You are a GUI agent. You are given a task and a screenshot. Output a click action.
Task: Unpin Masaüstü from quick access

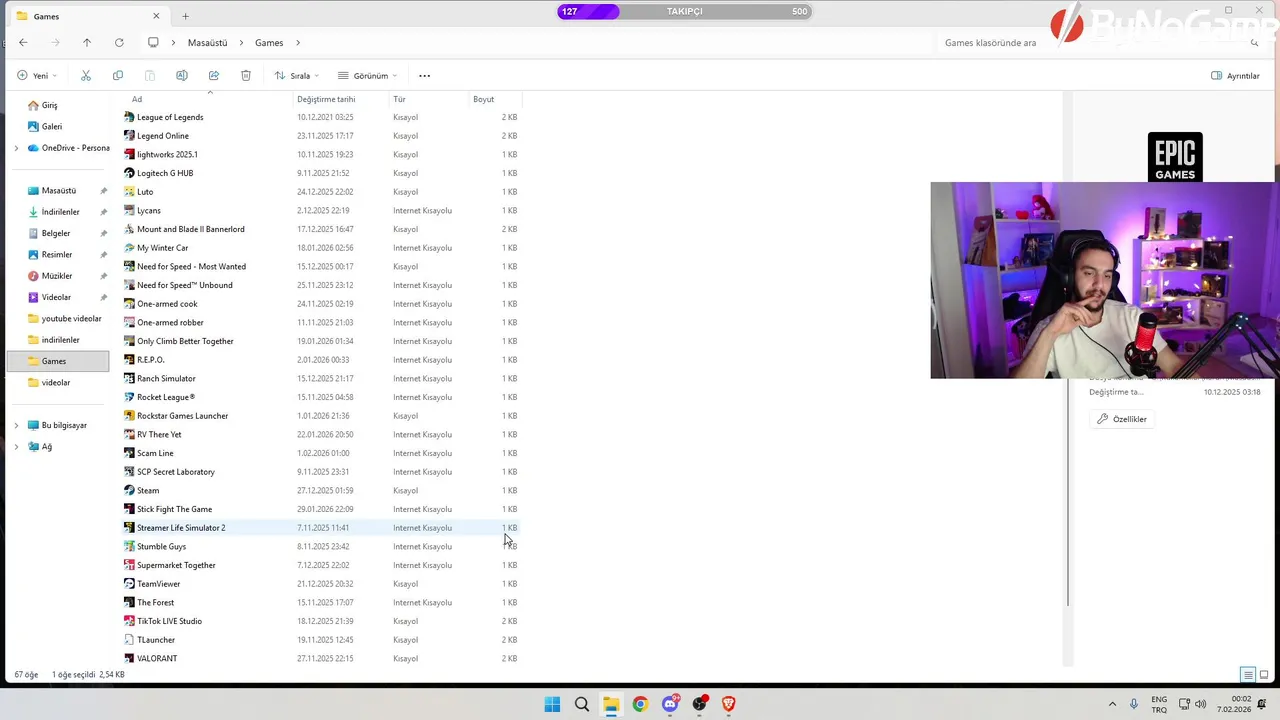point(103,191)
